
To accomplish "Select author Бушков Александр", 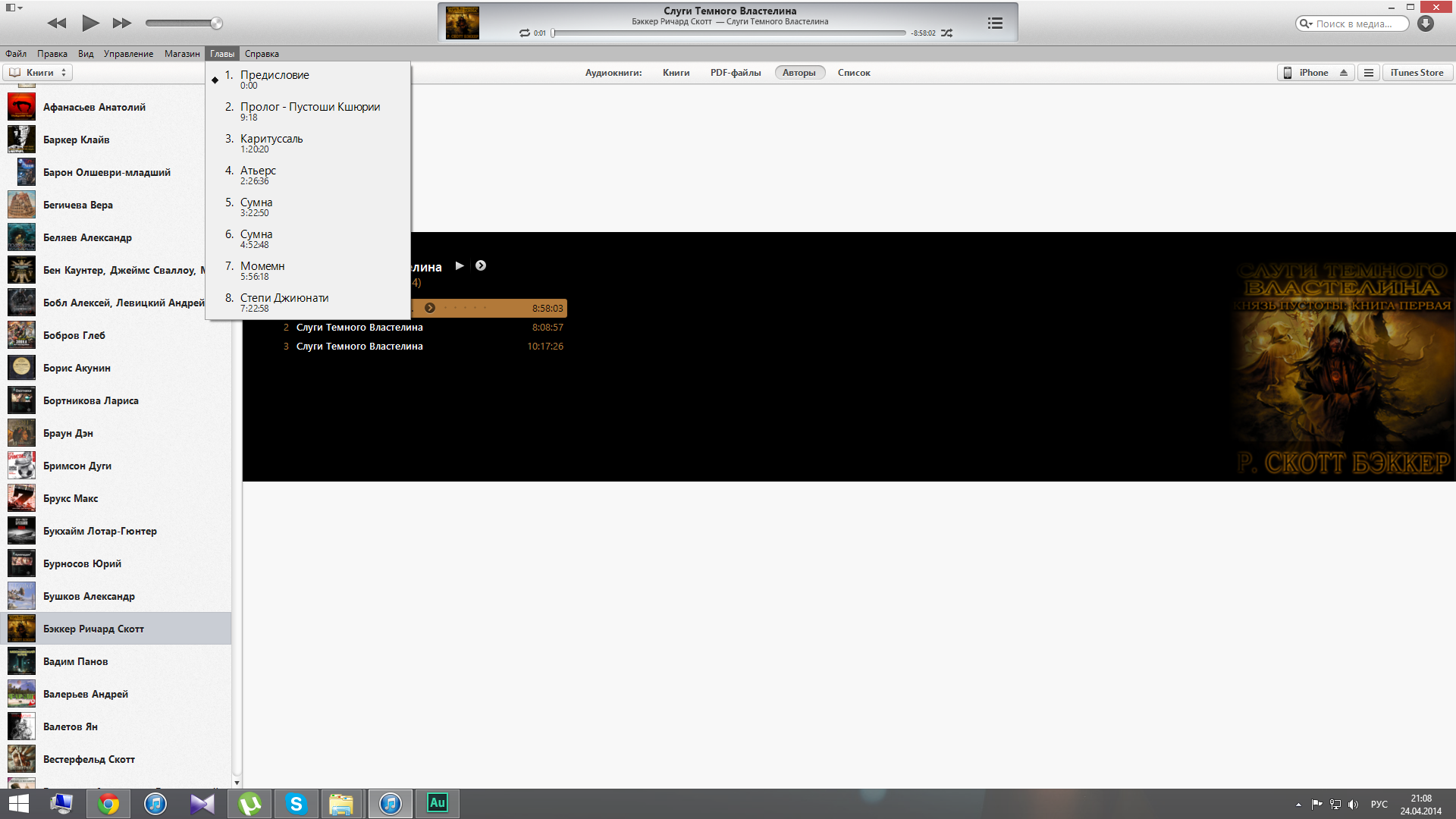I will [x=115, y=596].
